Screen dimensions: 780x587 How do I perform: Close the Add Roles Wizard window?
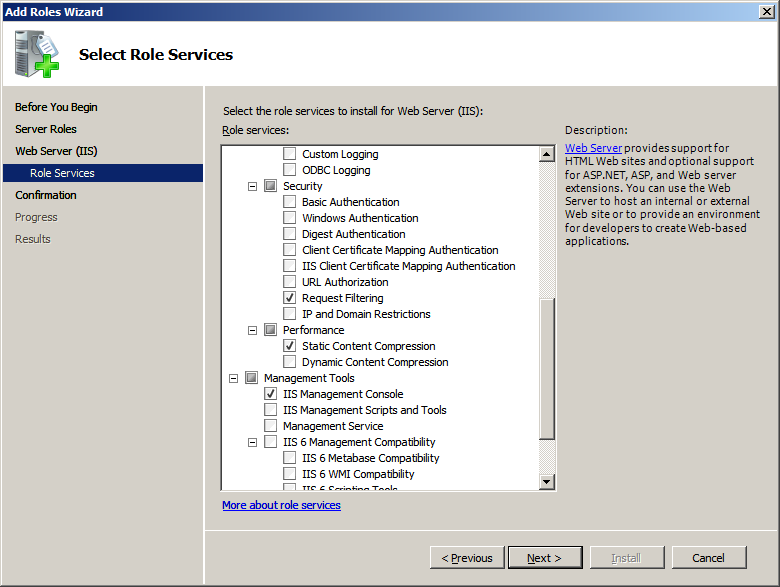coord(767,12)
